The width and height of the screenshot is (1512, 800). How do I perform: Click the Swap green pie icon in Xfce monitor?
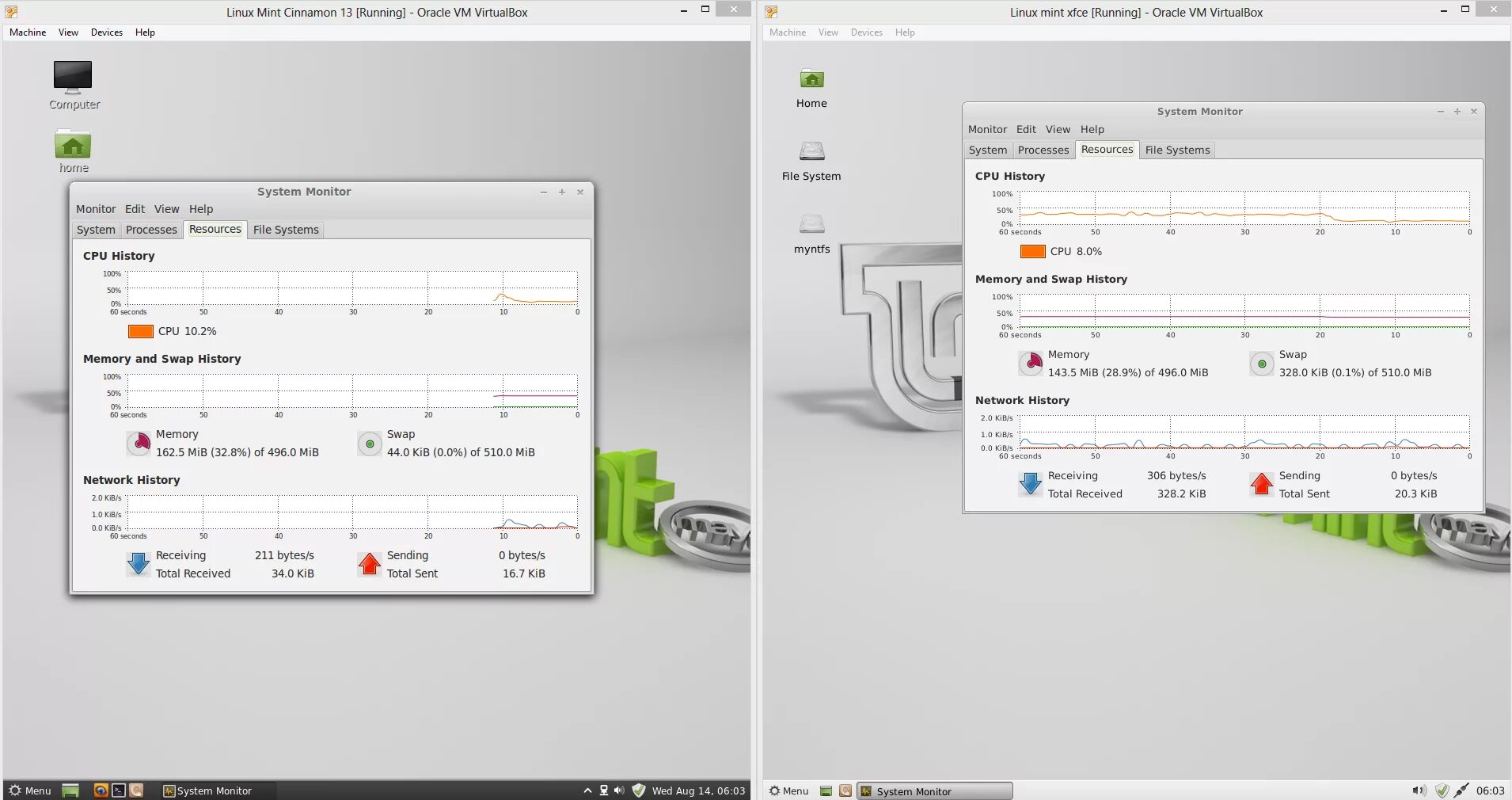pos(1262,364)
